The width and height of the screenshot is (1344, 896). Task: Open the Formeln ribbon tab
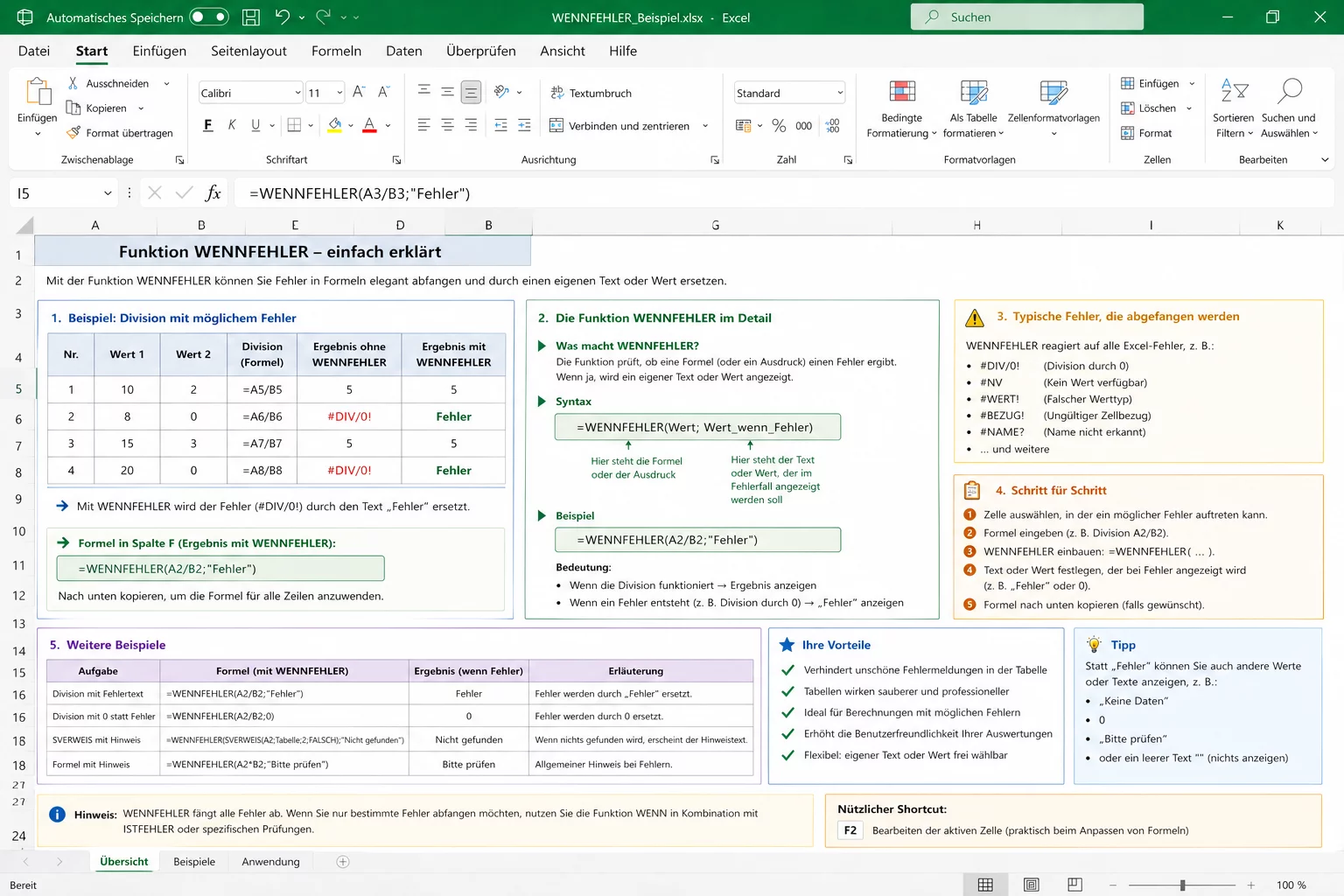tap(336, 51)
